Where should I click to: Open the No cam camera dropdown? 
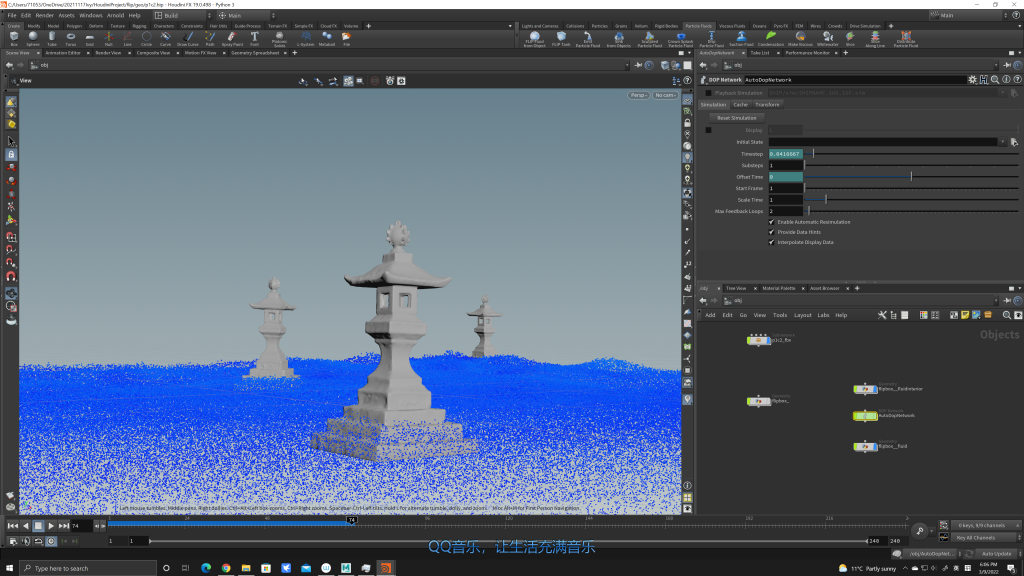pyautogui.click(x=665, y=95)
